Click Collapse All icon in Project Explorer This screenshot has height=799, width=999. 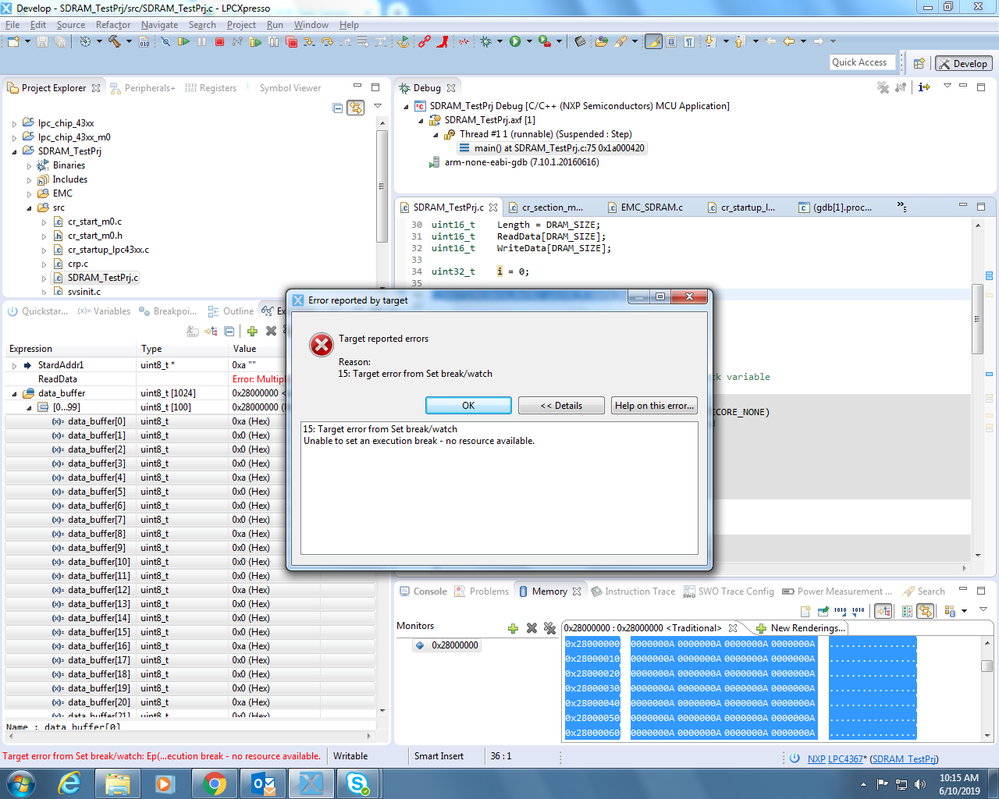click(338, 108)
